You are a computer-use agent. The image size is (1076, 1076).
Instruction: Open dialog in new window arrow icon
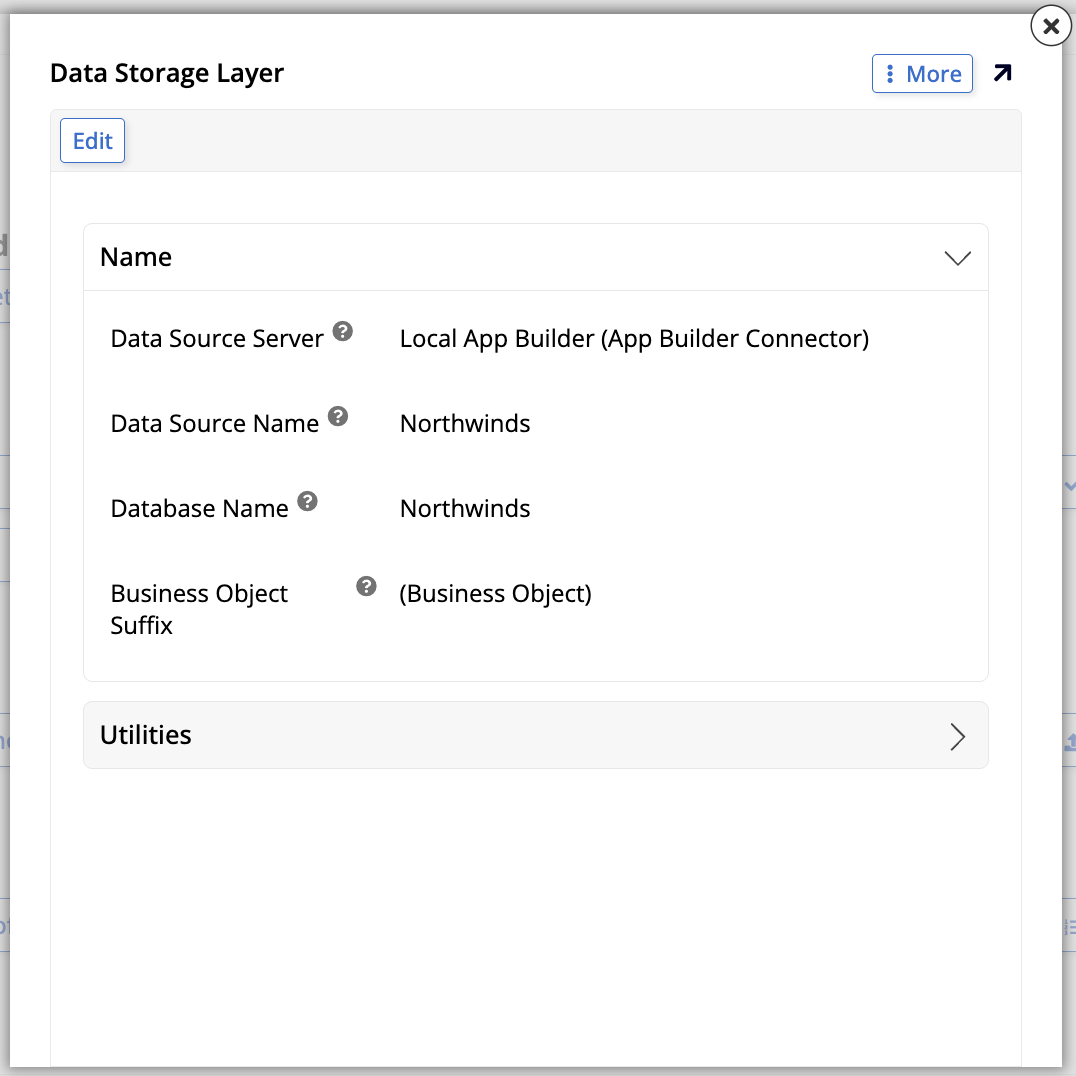1003,73
